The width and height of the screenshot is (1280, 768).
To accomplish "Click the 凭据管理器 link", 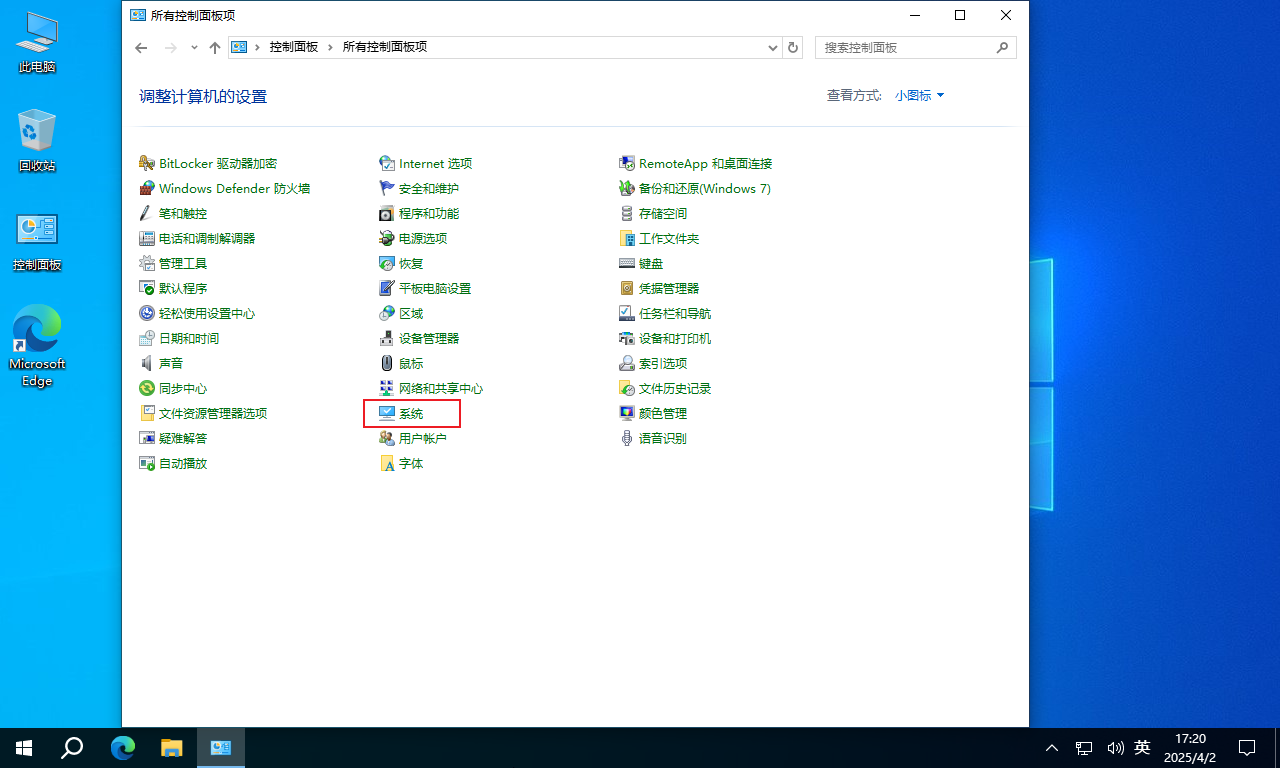I will [669, 288].
